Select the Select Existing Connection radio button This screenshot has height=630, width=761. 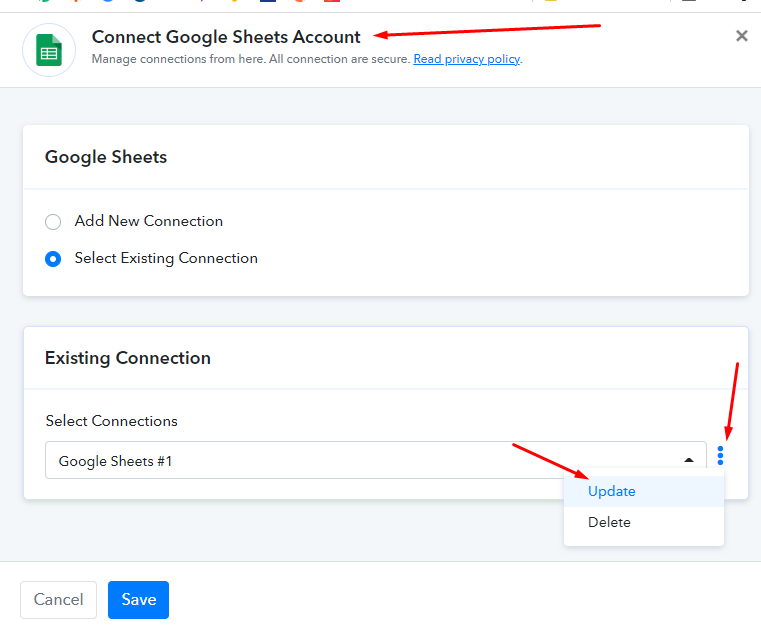click(x=53, y=259)
